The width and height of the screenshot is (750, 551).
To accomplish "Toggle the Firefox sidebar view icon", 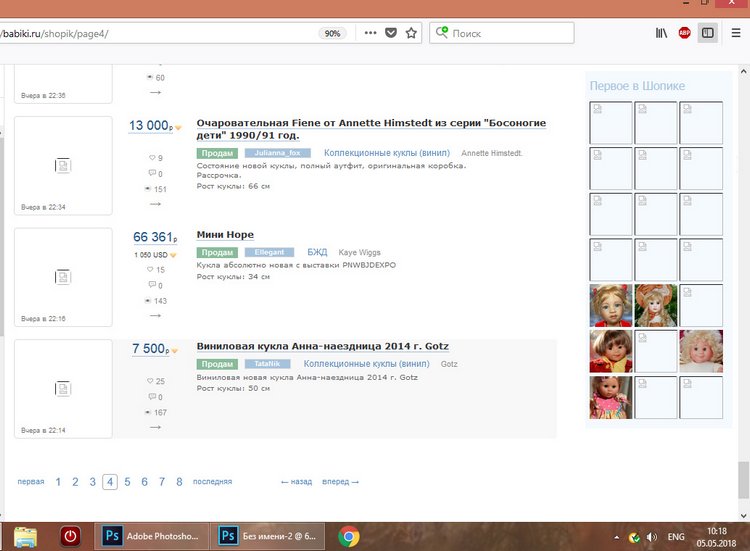I will pos(708,33).
